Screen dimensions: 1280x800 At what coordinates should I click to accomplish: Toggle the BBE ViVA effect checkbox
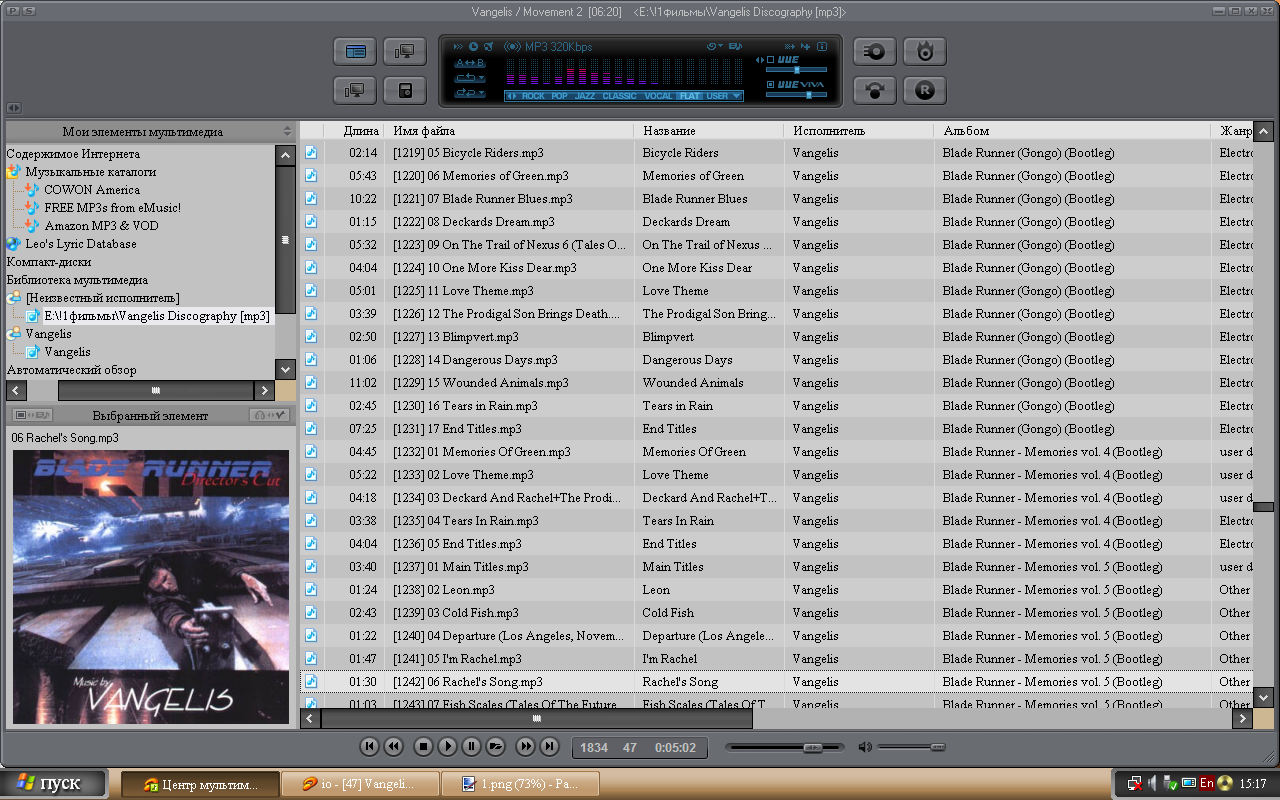[771, 84]
